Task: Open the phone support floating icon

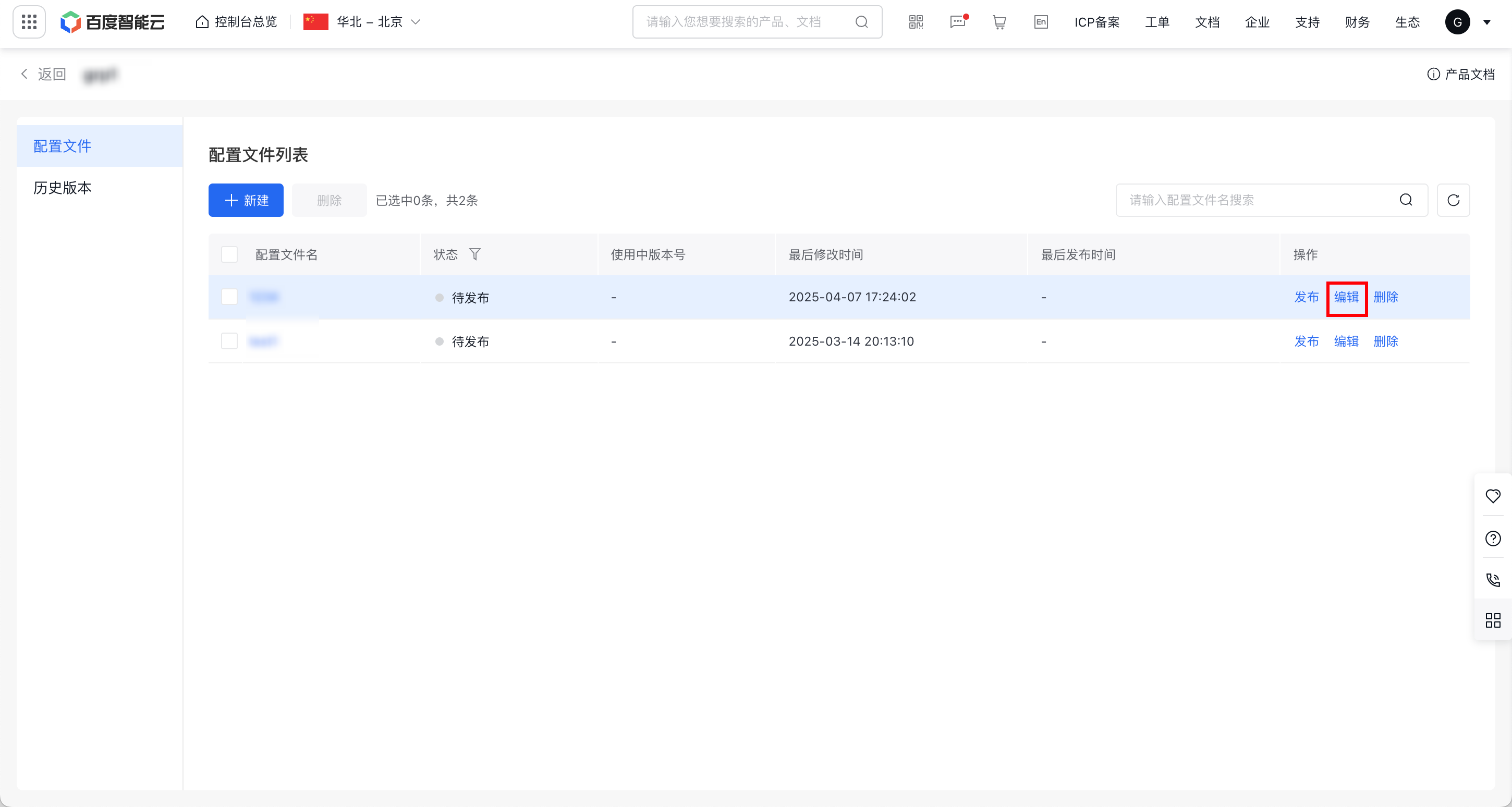Action: (1493, 580)
